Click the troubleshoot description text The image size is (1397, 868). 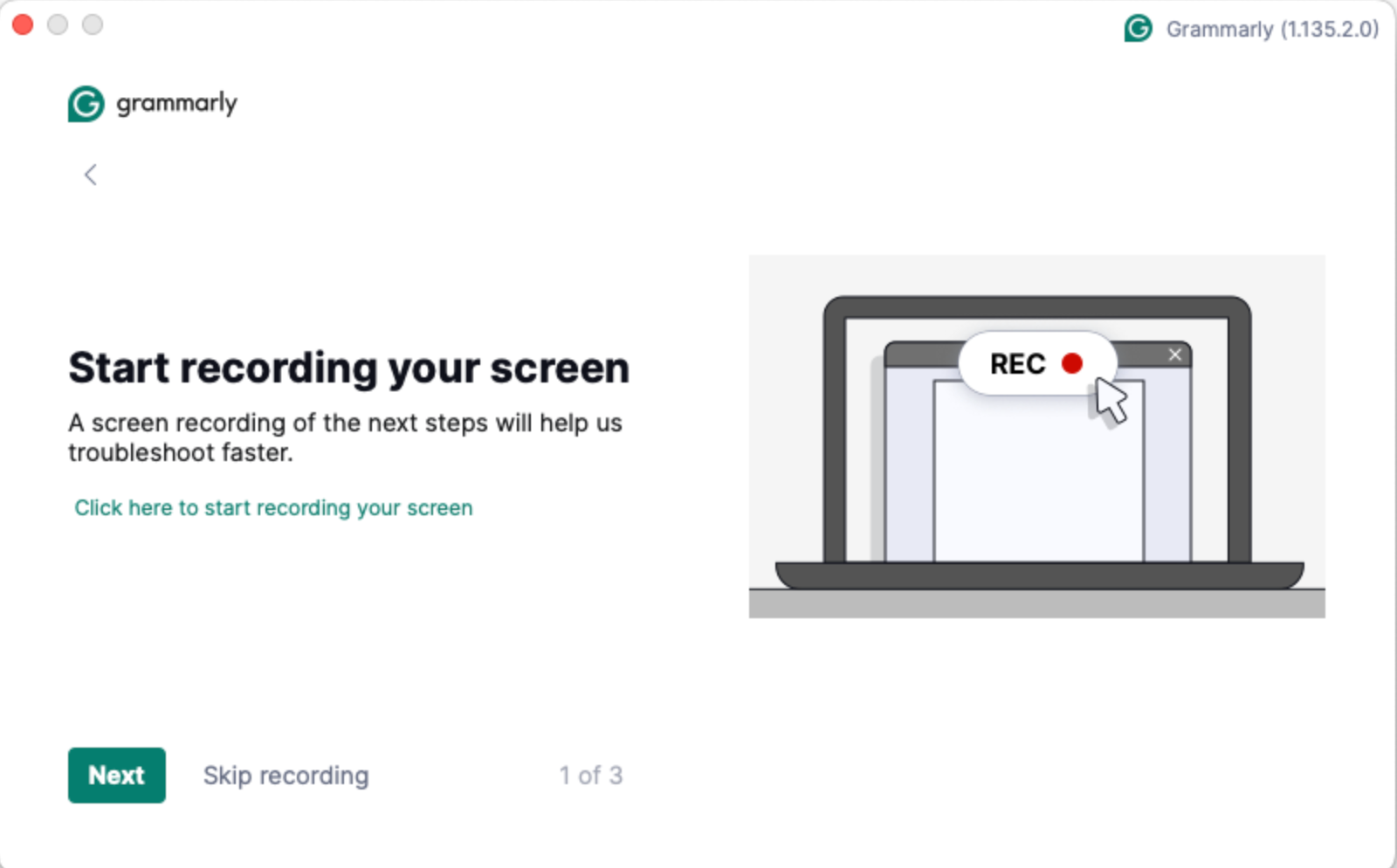coord(345,437)
